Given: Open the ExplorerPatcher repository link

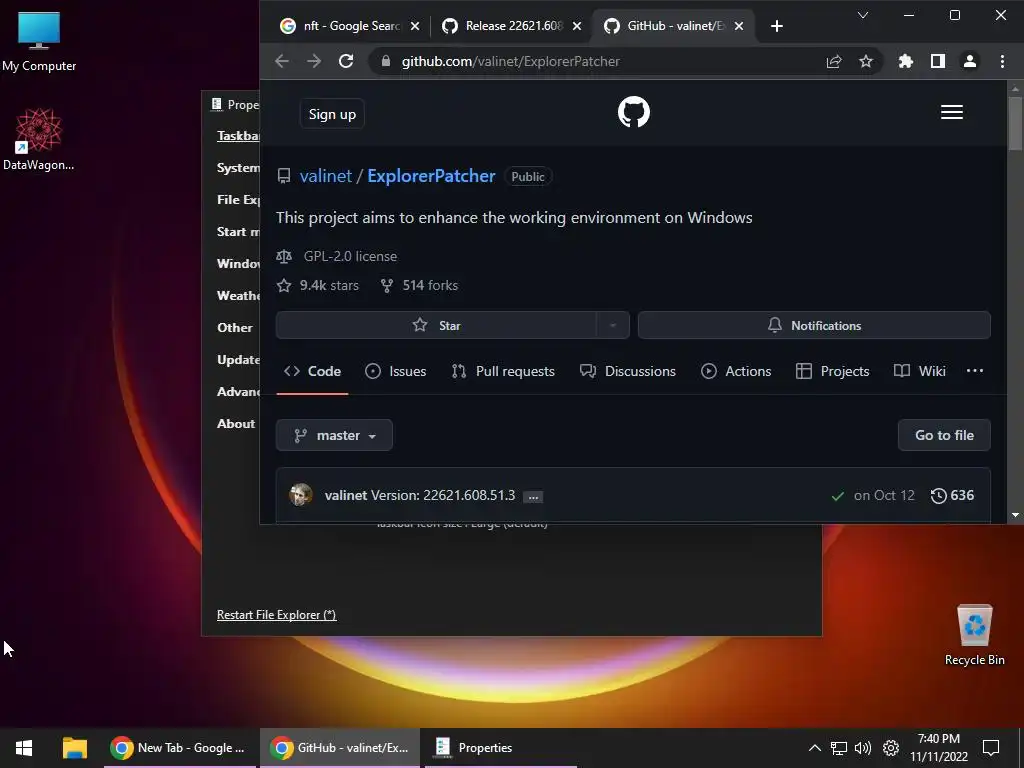Looking at the screenshot, I should 431,176.
